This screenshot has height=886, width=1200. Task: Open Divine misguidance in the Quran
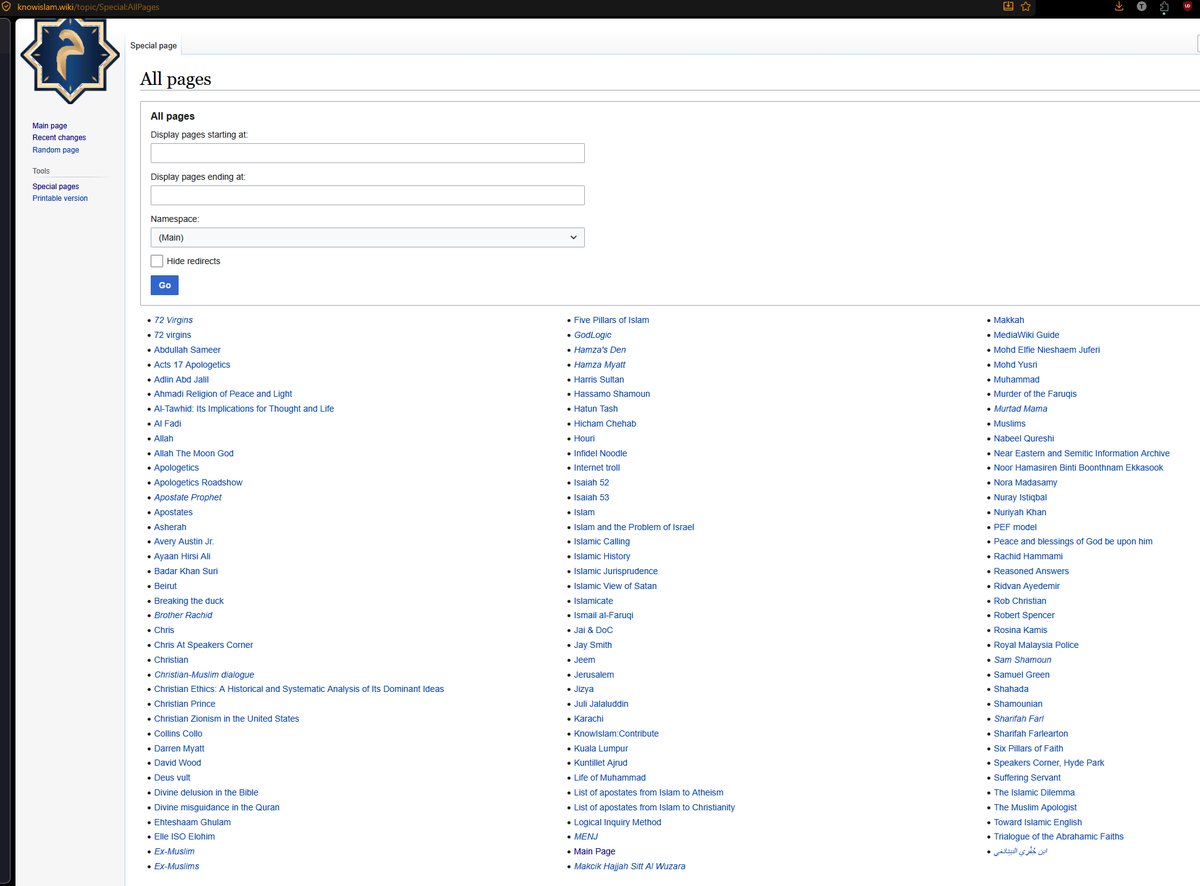pos(217,807)
